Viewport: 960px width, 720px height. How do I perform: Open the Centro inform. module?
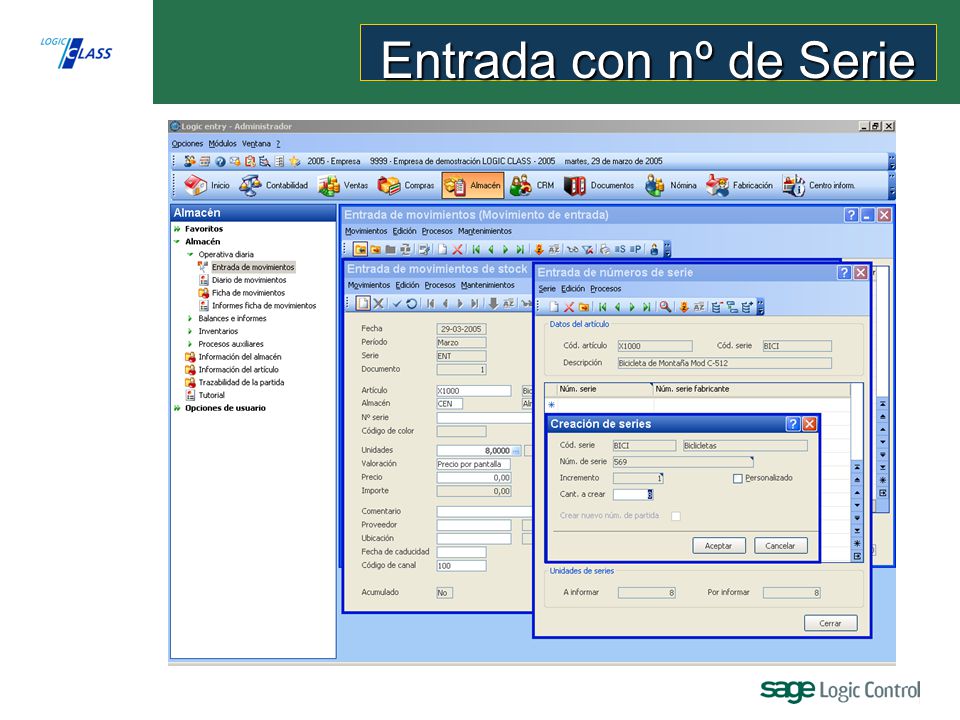tap(819, 185)
